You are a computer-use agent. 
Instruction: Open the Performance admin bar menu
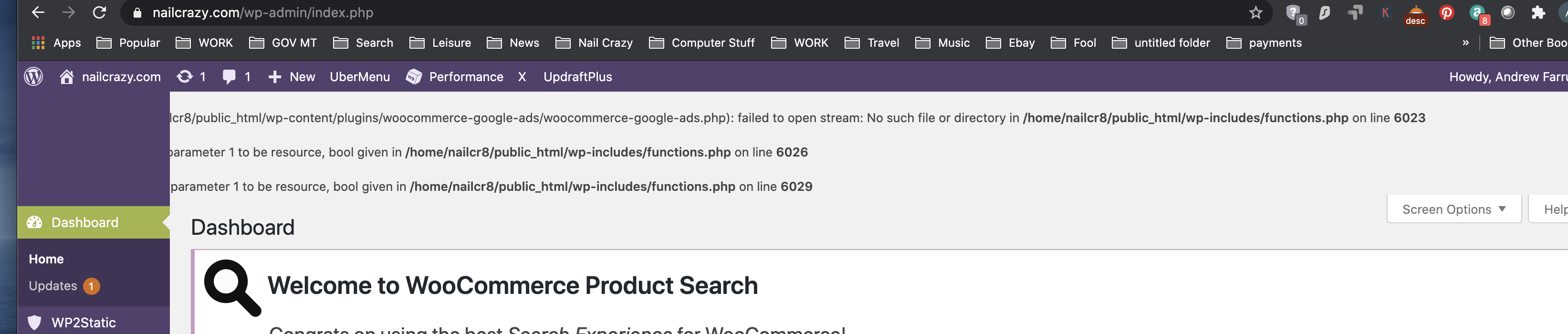pyautogui.click(x=455, y=77)
